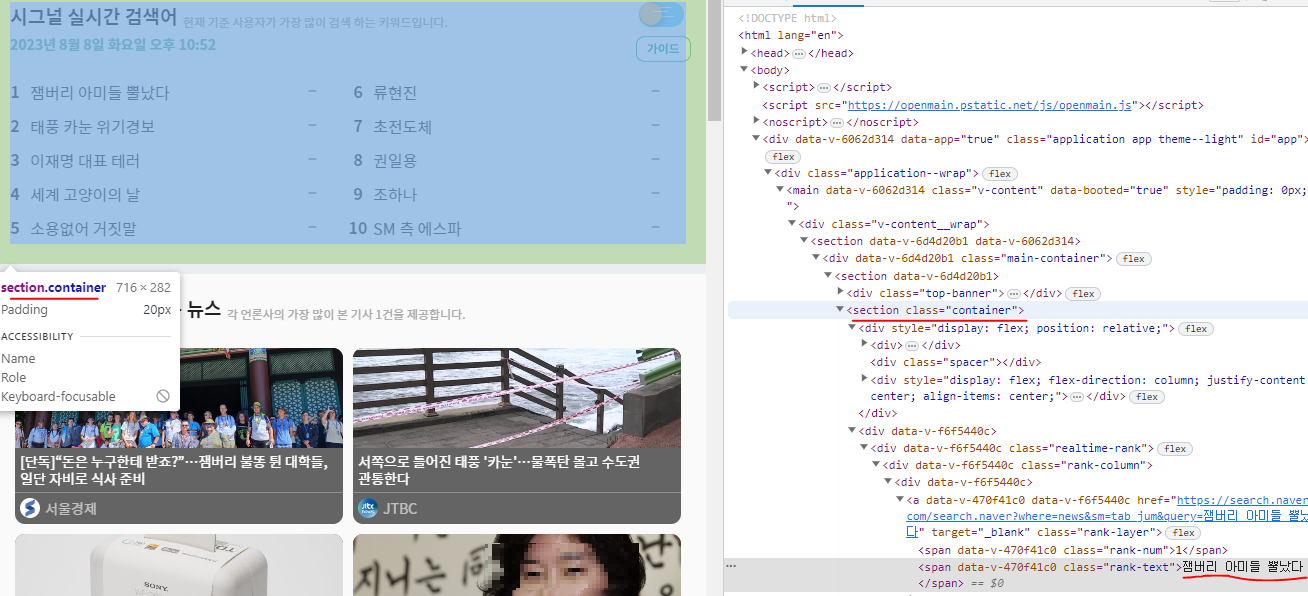Open headline 서쪽으로 틀어진 태풍 '카눈'

[x=499, y=470]
